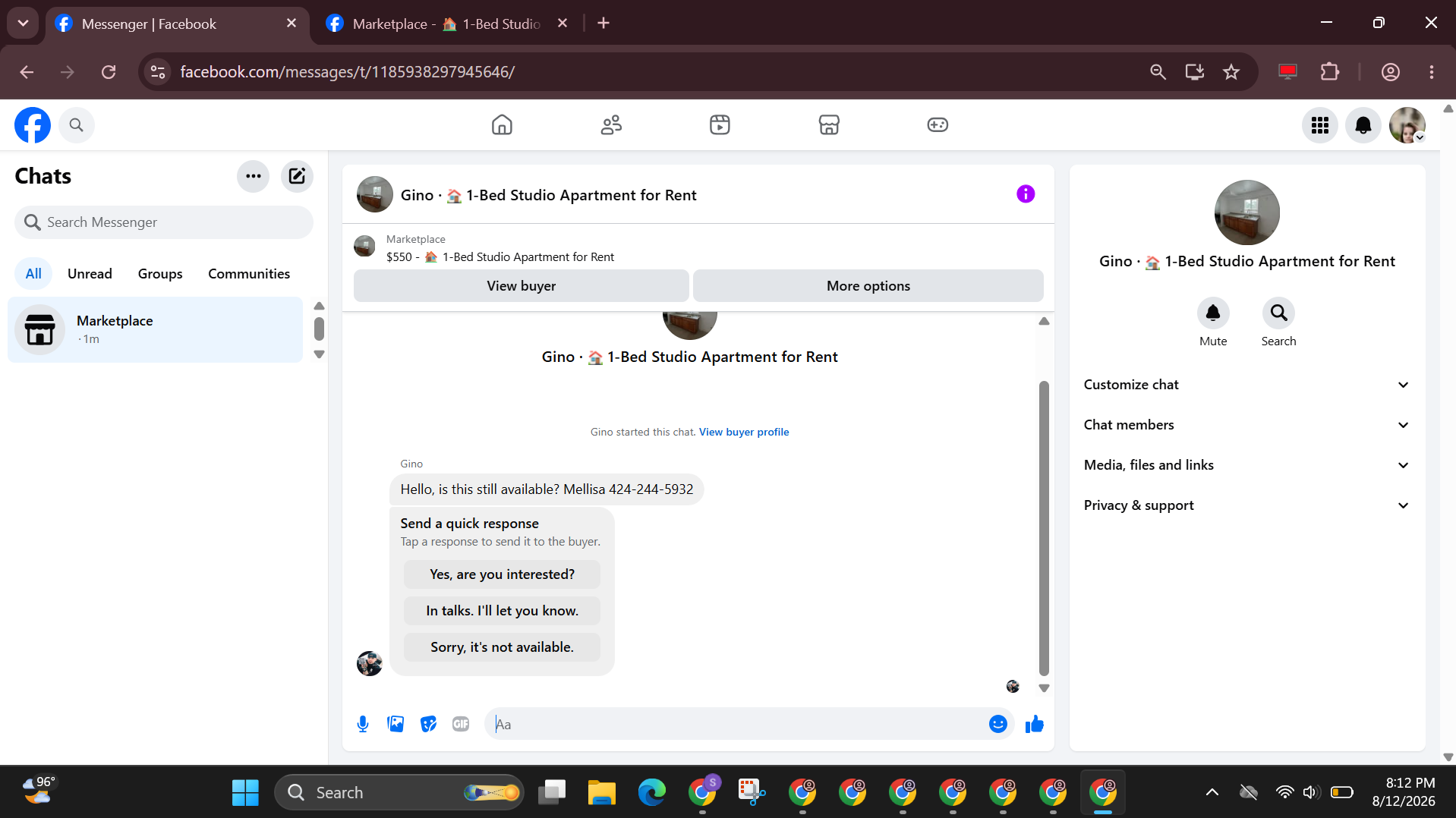
Task: Choose a GIF
Action: pos(461,724)
